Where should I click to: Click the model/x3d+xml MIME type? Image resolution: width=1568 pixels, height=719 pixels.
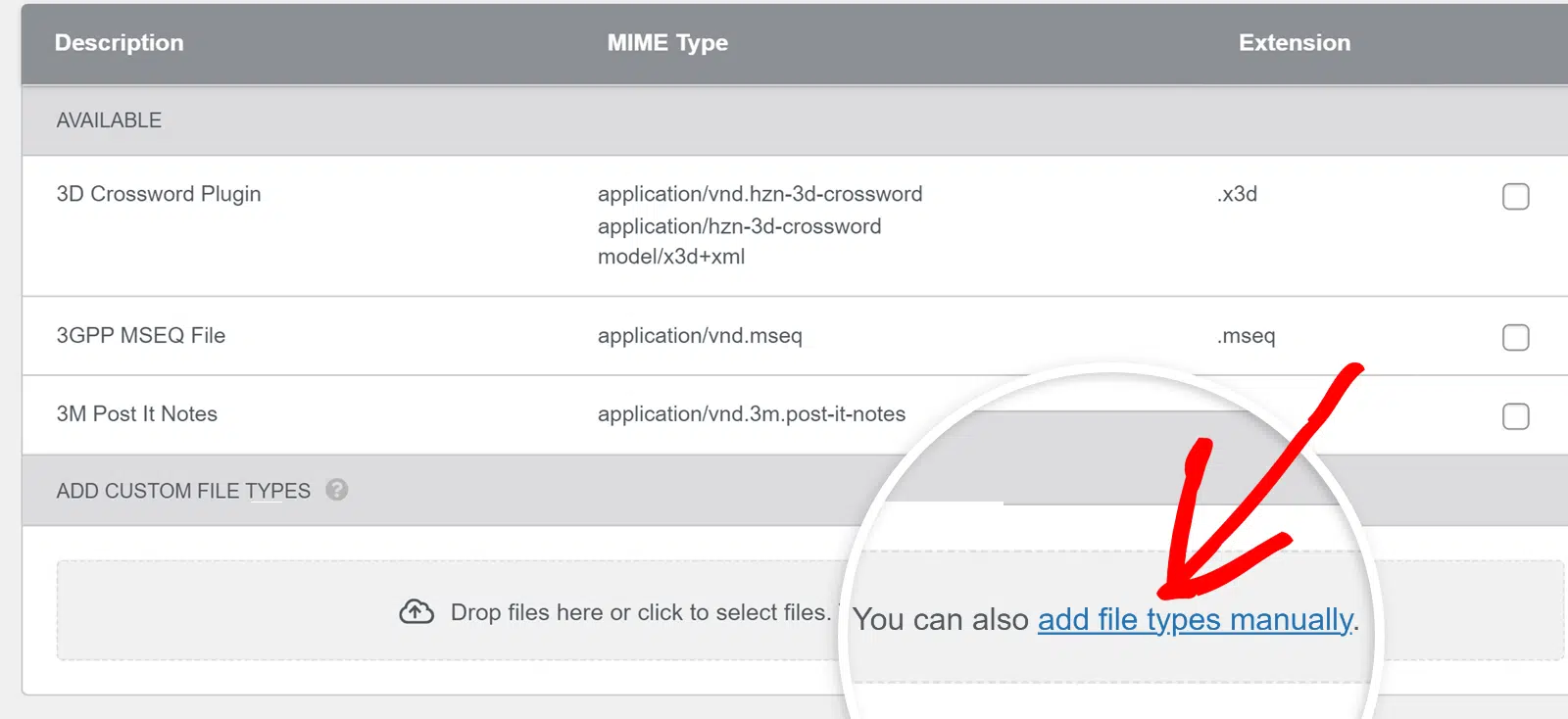tap(671, 257)
